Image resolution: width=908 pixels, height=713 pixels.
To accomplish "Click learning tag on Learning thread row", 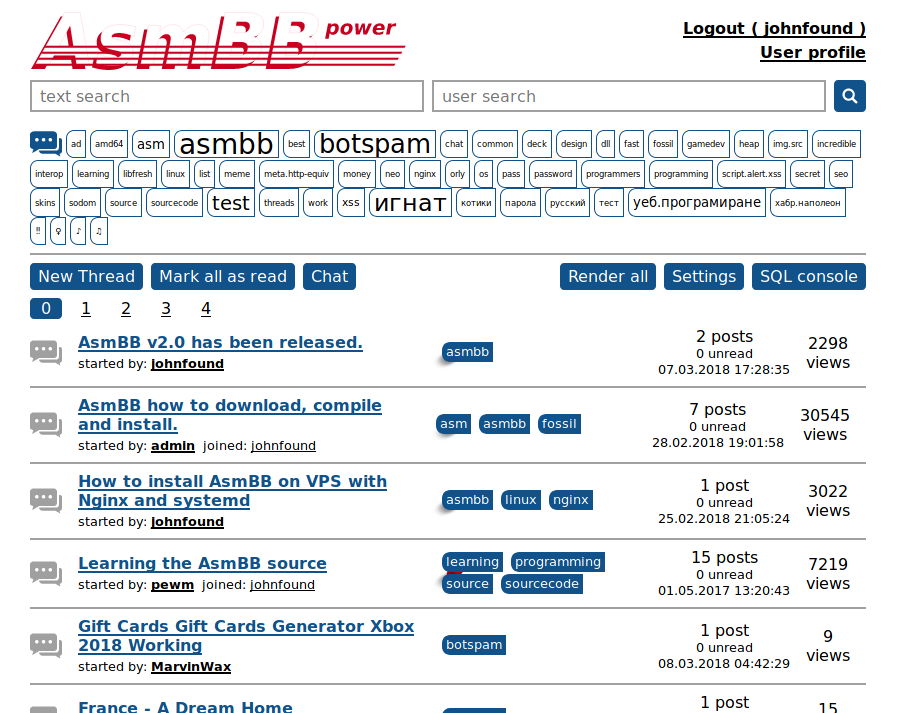I will 473,562.
